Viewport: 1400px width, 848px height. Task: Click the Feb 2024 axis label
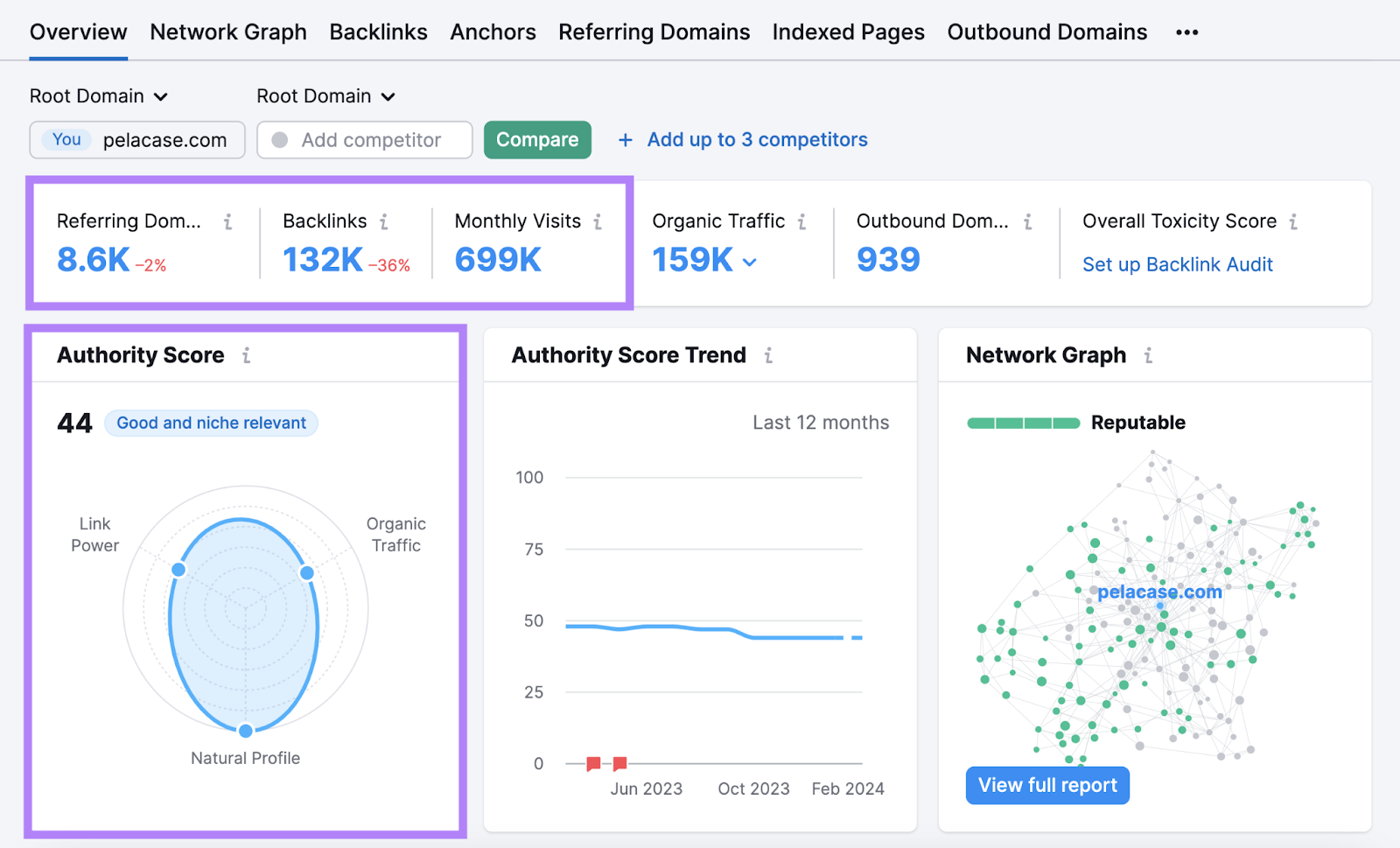pyautogui.click(x=848, y=788)
